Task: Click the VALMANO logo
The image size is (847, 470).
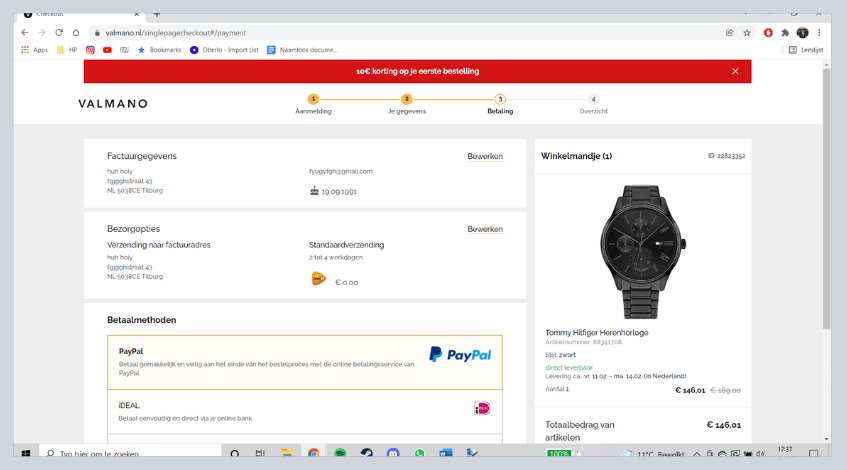Action: (x=113, y=104)
